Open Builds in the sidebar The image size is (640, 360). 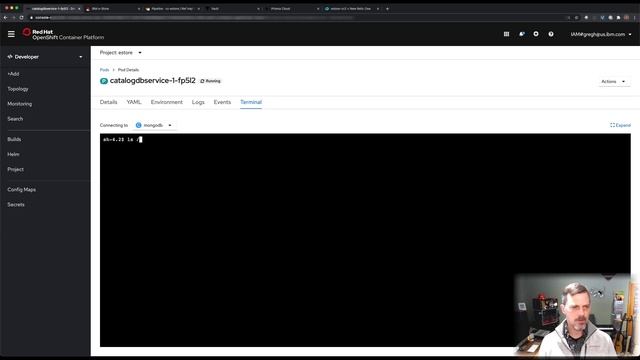[14, 139]
